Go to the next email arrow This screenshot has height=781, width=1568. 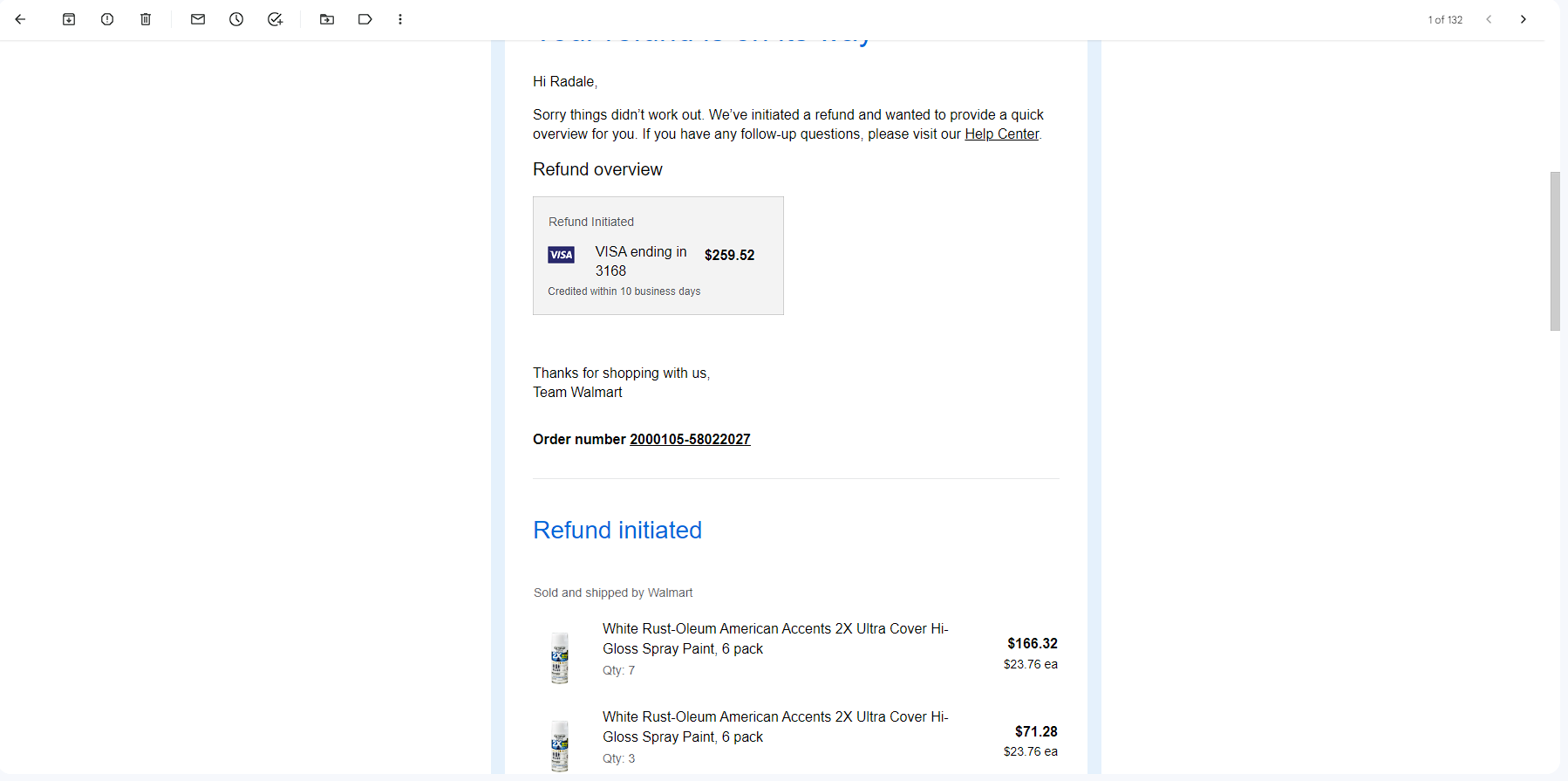(1524, 19)
